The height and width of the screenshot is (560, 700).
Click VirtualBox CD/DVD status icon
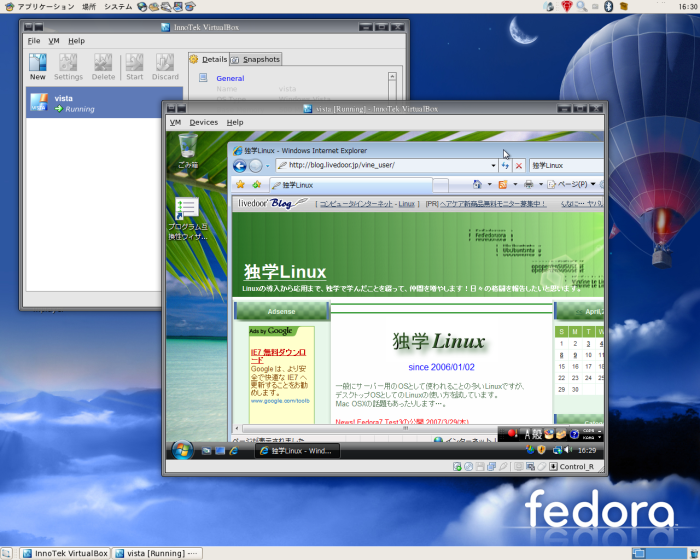click(468, 467)
